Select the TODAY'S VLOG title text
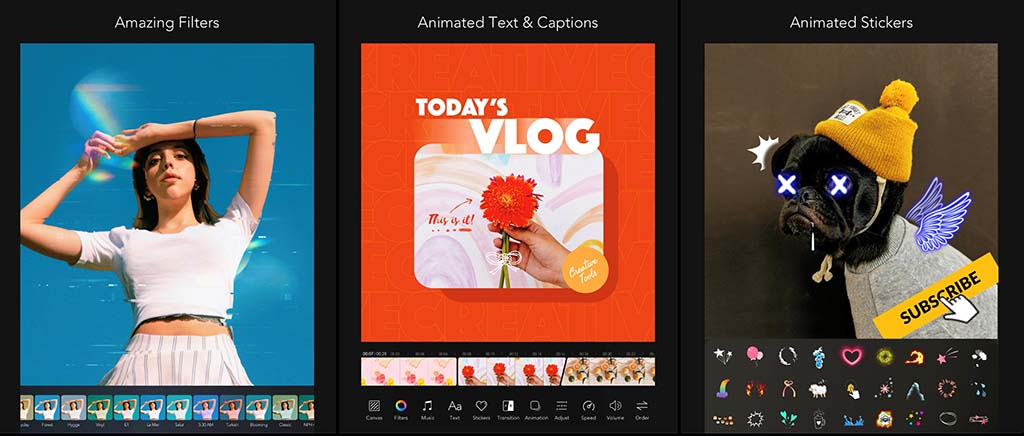The width and height of the screenshot is (1024, 436). point(507,125)
